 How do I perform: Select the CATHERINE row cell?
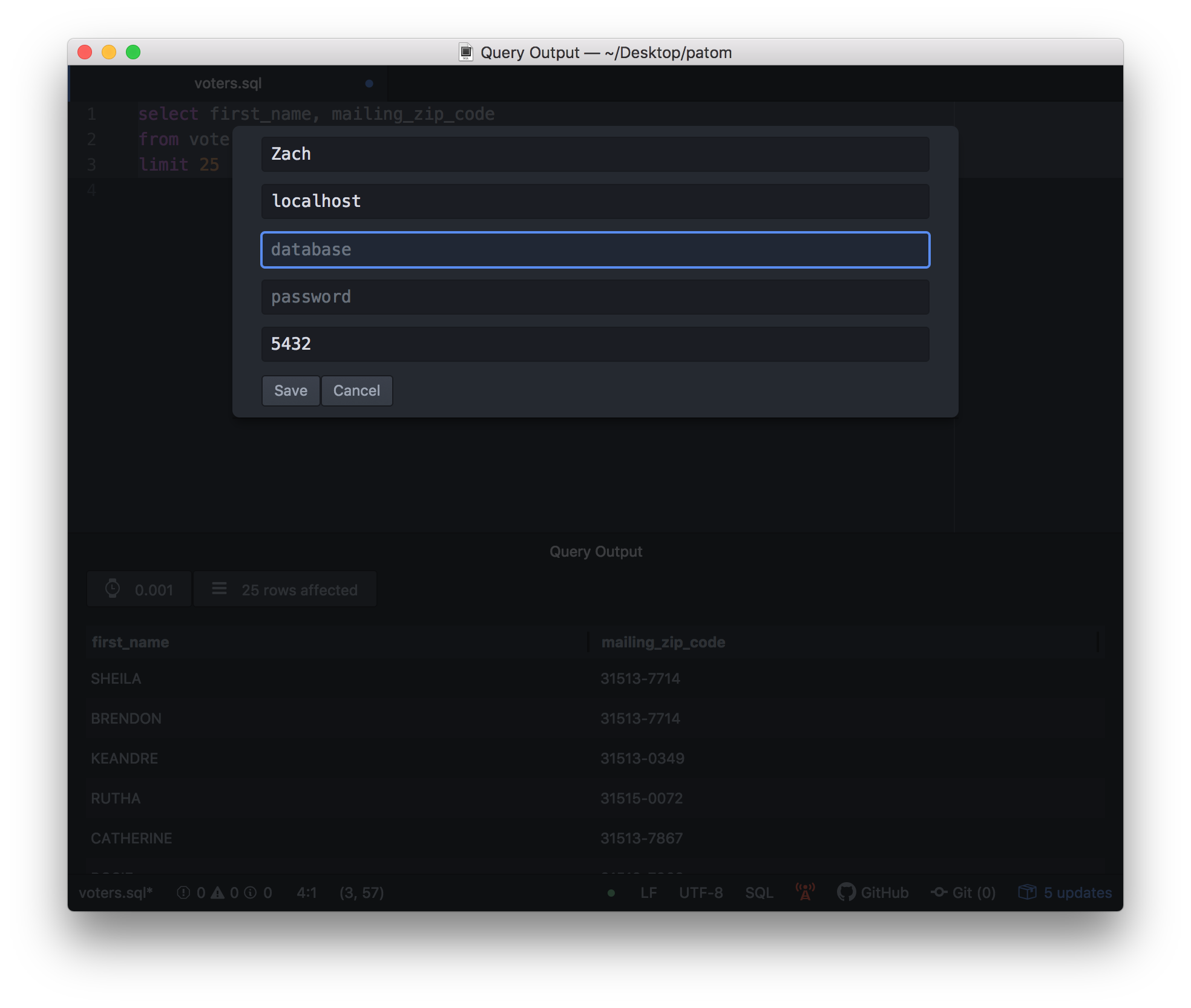click(131, 839)
